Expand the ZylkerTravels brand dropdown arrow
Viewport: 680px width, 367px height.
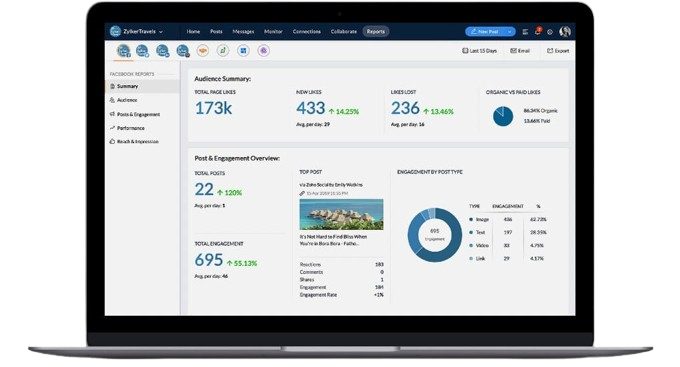[161, 32]
